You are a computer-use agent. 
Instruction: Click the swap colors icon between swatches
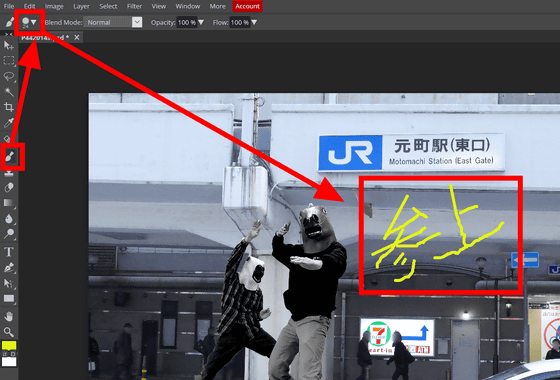coord(5,354)
